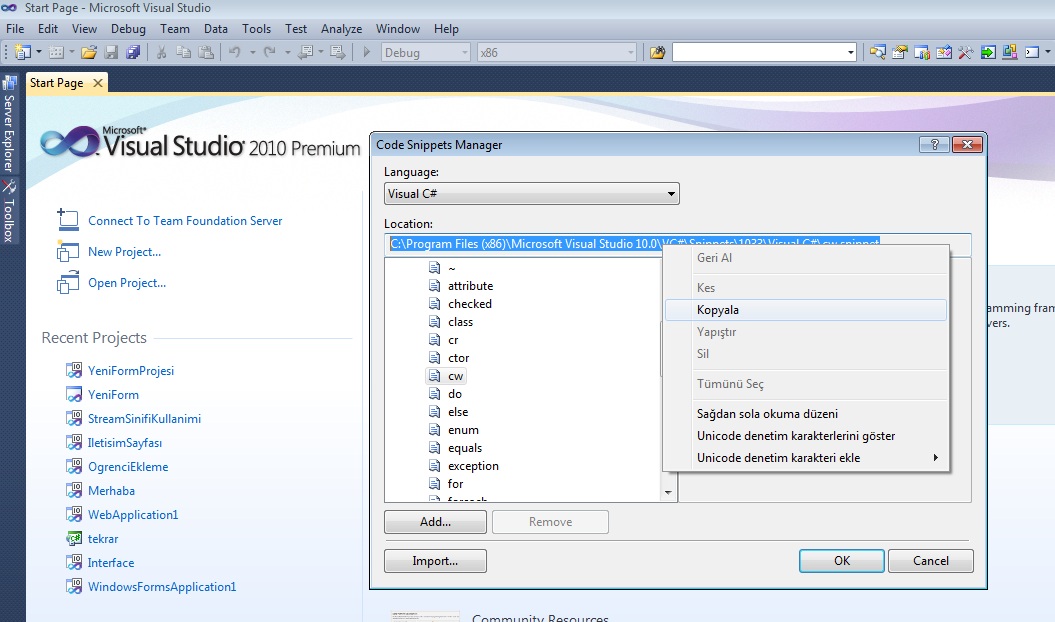1055x622 pixels.
Task: Click the New Project toolbar icon
Action: pyautogui.click(x=23, y=53)
